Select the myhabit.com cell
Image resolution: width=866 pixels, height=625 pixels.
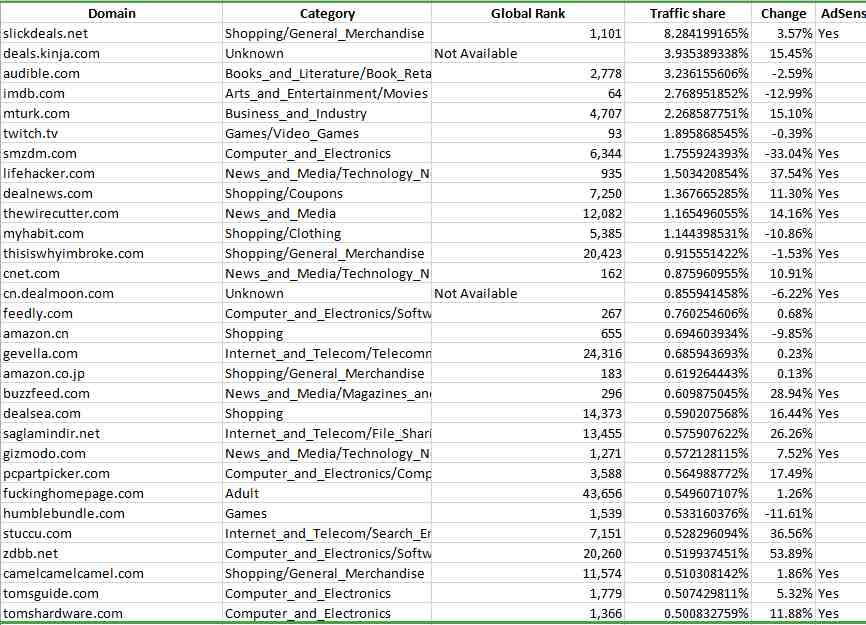(x=111, y=233)
